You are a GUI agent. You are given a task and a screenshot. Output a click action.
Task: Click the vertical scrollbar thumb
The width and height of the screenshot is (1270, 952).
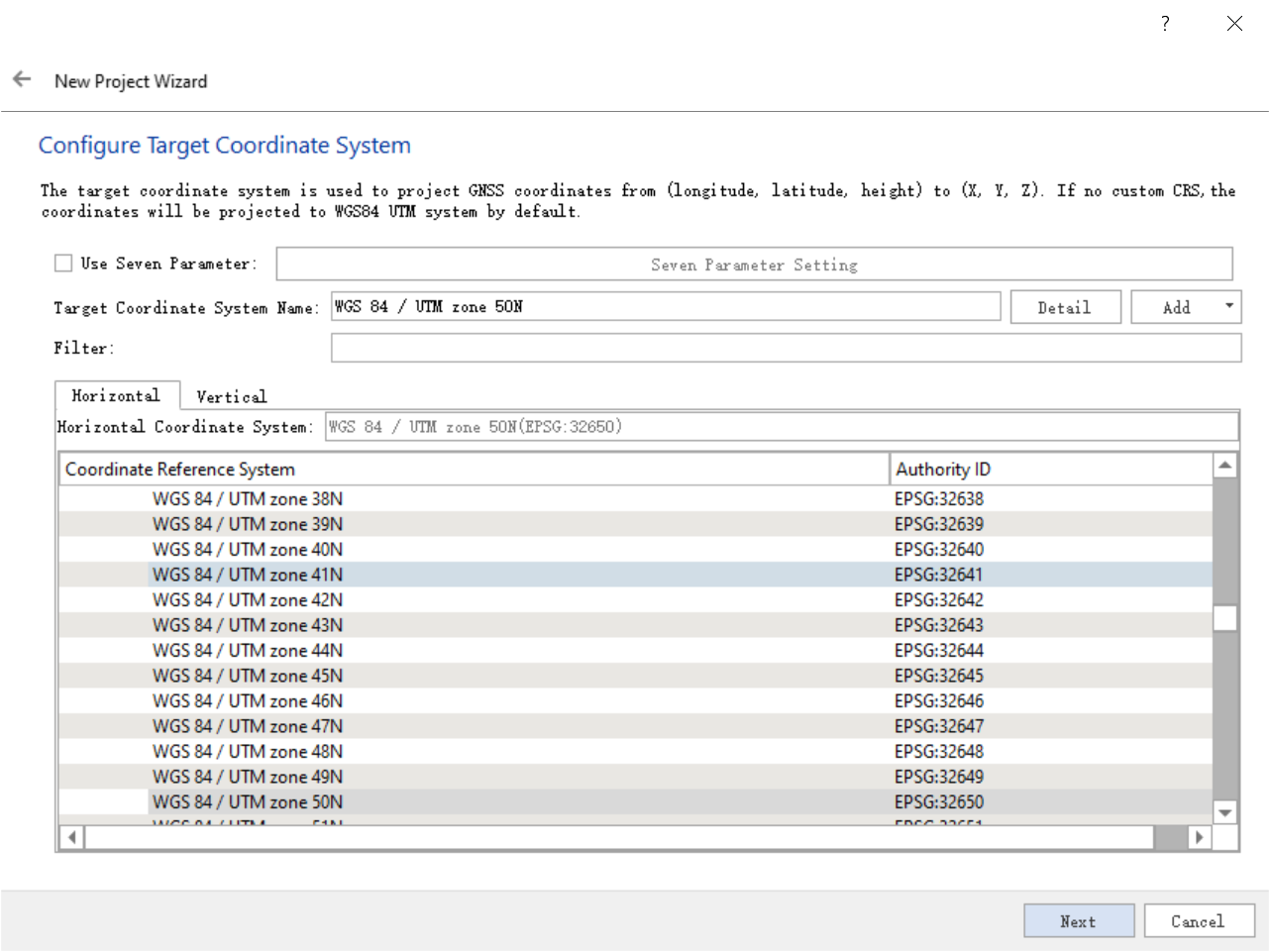(x=1225, y=618)
